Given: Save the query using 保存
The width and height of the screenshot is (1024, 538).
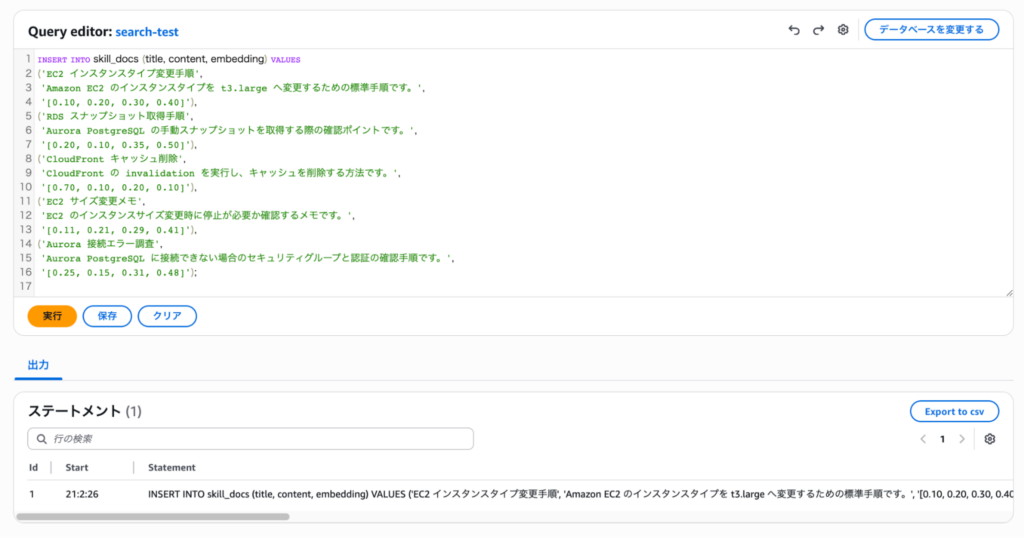Looking at the screenshot, I should pos(107,316).
